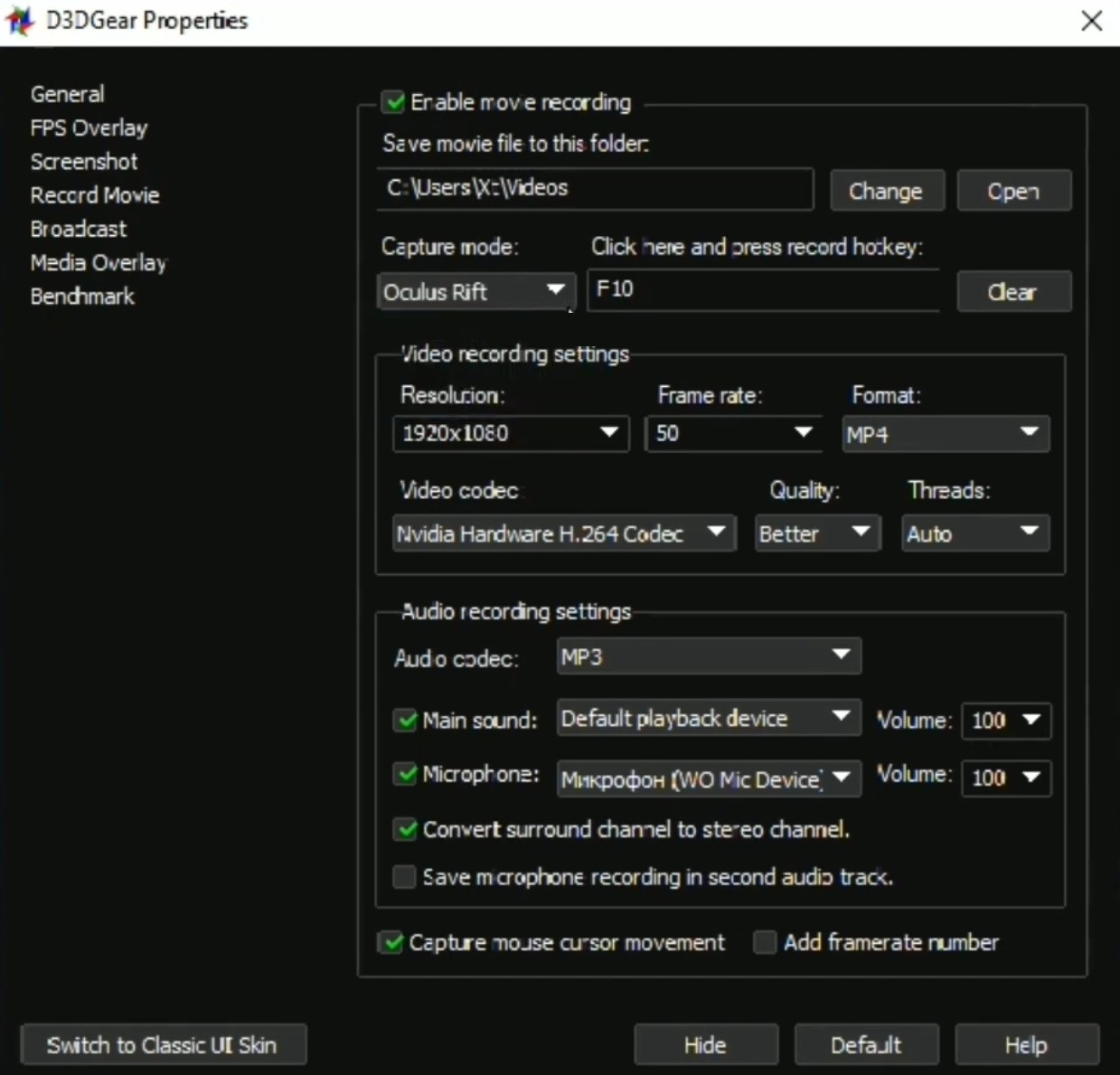Switch to FPS Overlay settings
Image resolution: width=1120 pixels, height=1075 pixels.
click(x=89, y=127)
